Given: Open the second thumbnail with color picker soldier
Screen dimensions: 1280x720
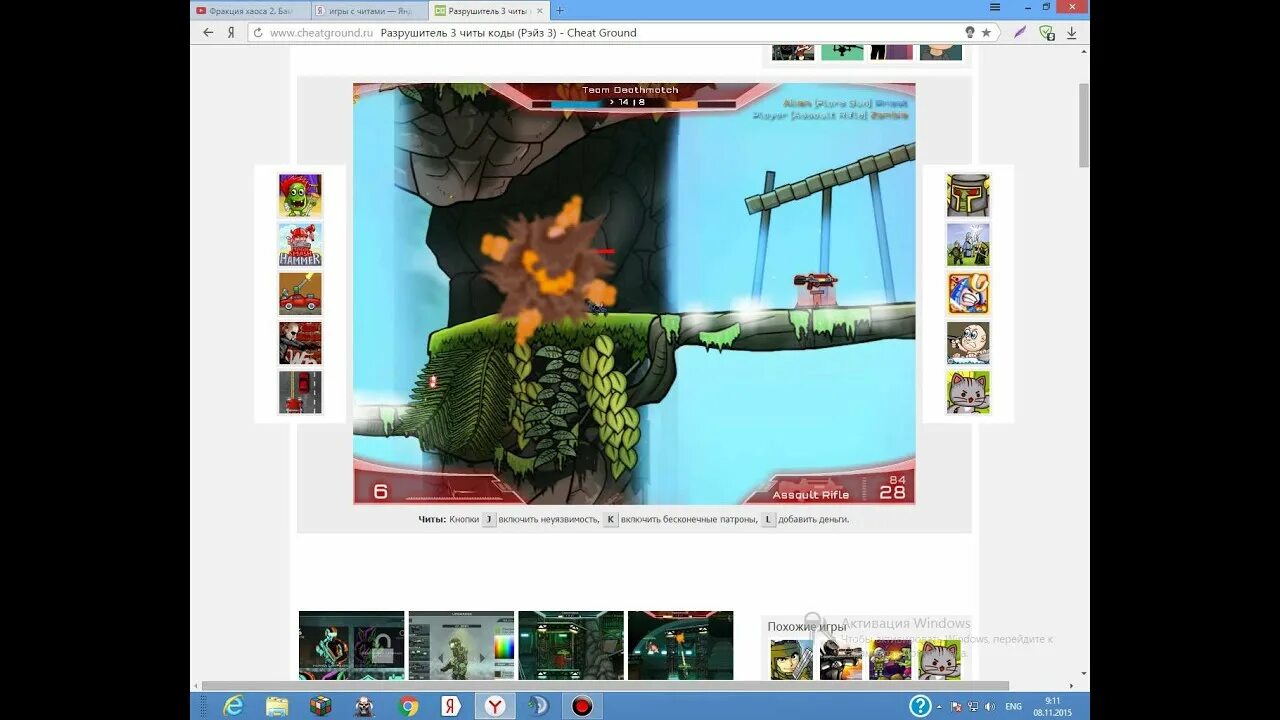Looking at the screenshot, I should (x=461, y=646).
